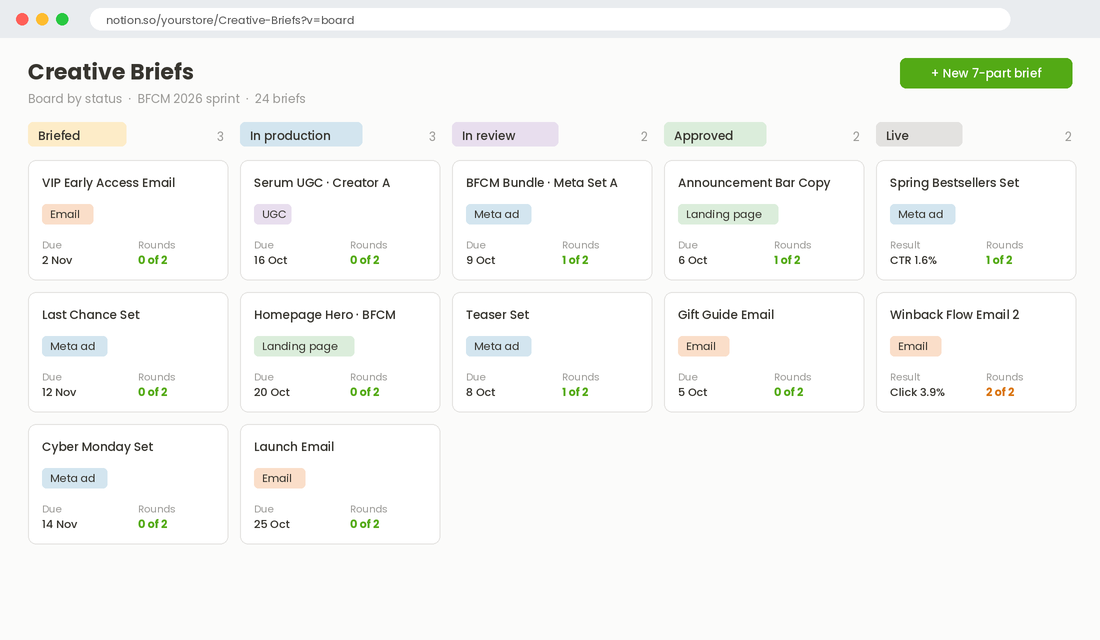The height and width of the screenshot is (640, 1100).
Task: Click the browser address bar
Action: pyautogui.click(x=550, y=20)
